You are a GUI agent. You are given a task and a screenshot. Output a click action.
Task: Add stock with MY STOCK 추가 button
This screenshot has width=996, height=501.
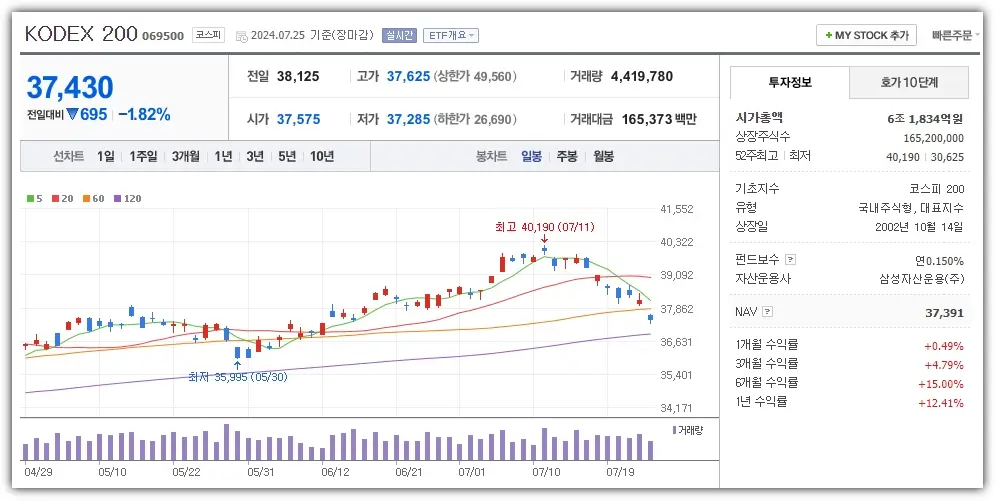(x=866, y=35)
